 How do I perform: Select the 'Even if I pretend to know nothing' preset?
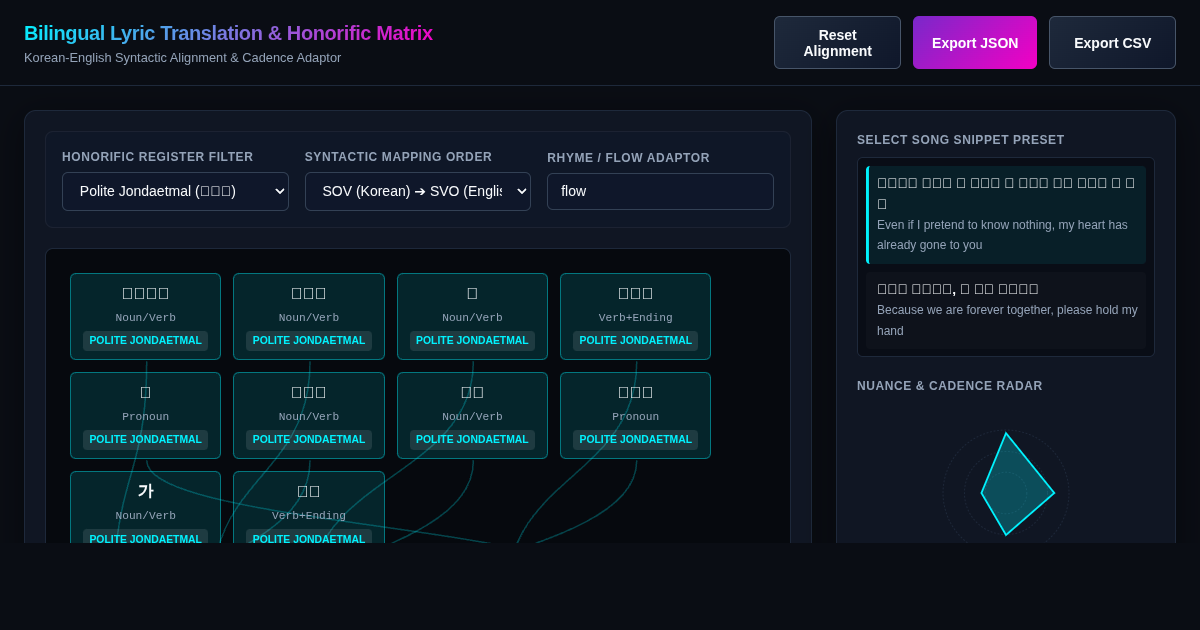(1006, 215)
